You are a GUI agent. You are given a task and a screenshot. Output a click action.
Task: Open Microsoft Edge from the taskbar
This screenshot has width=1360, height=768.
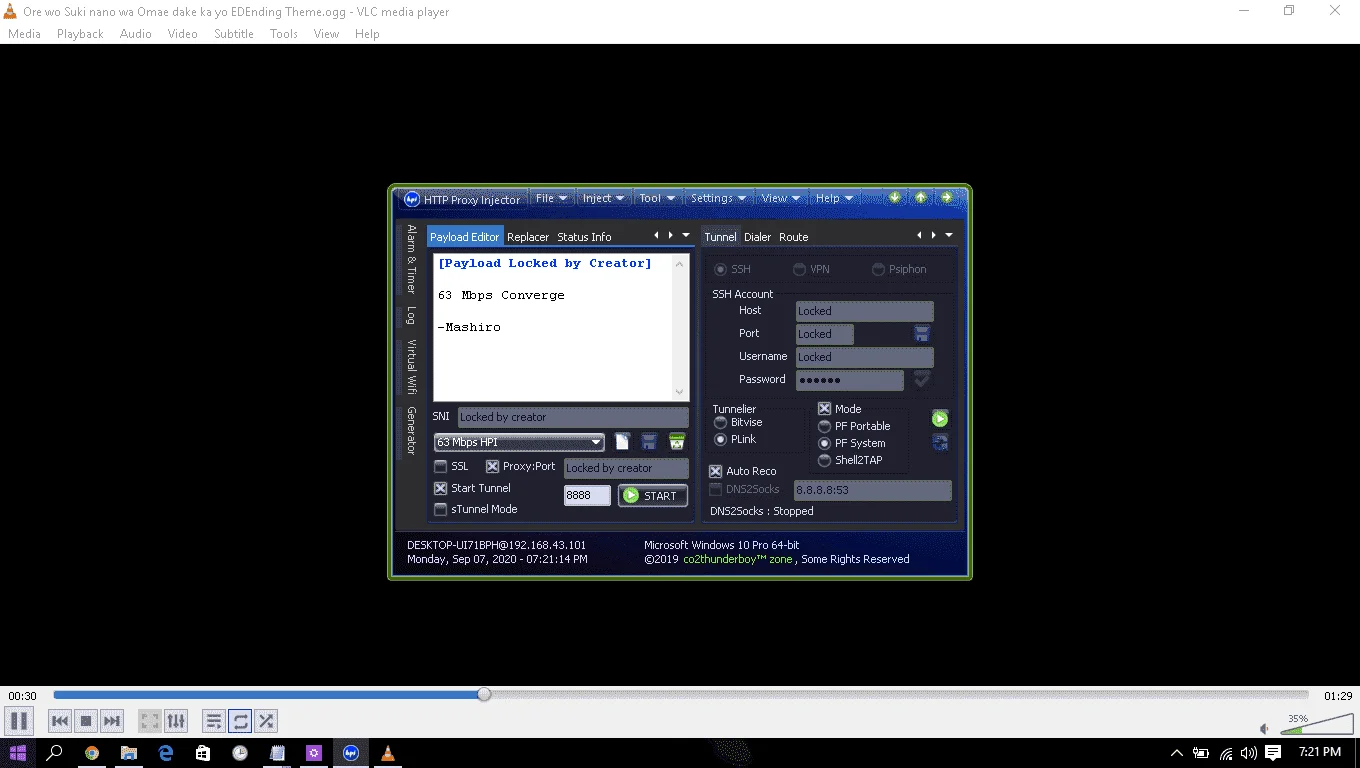(x=166, y=753)
